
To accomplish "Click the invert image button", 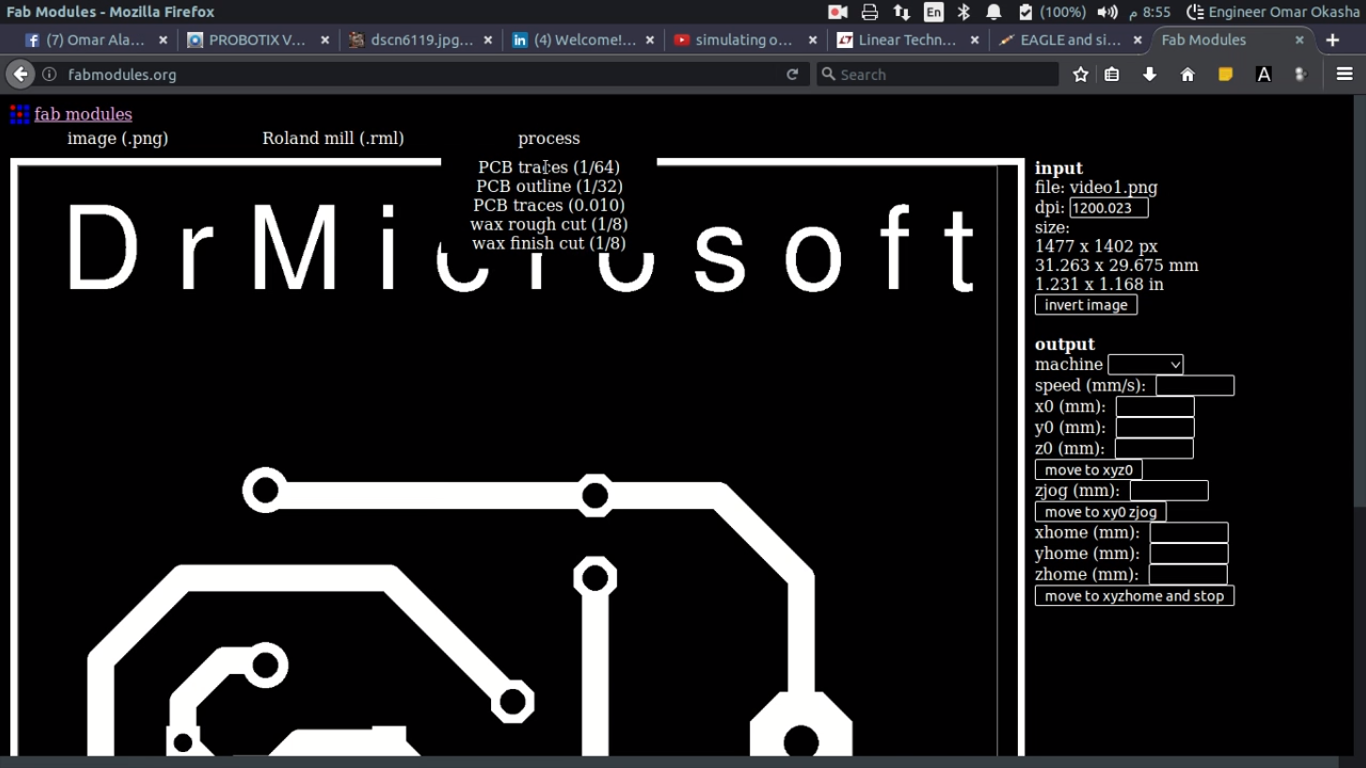I will pyautogui.click(x=1086, y=305).
